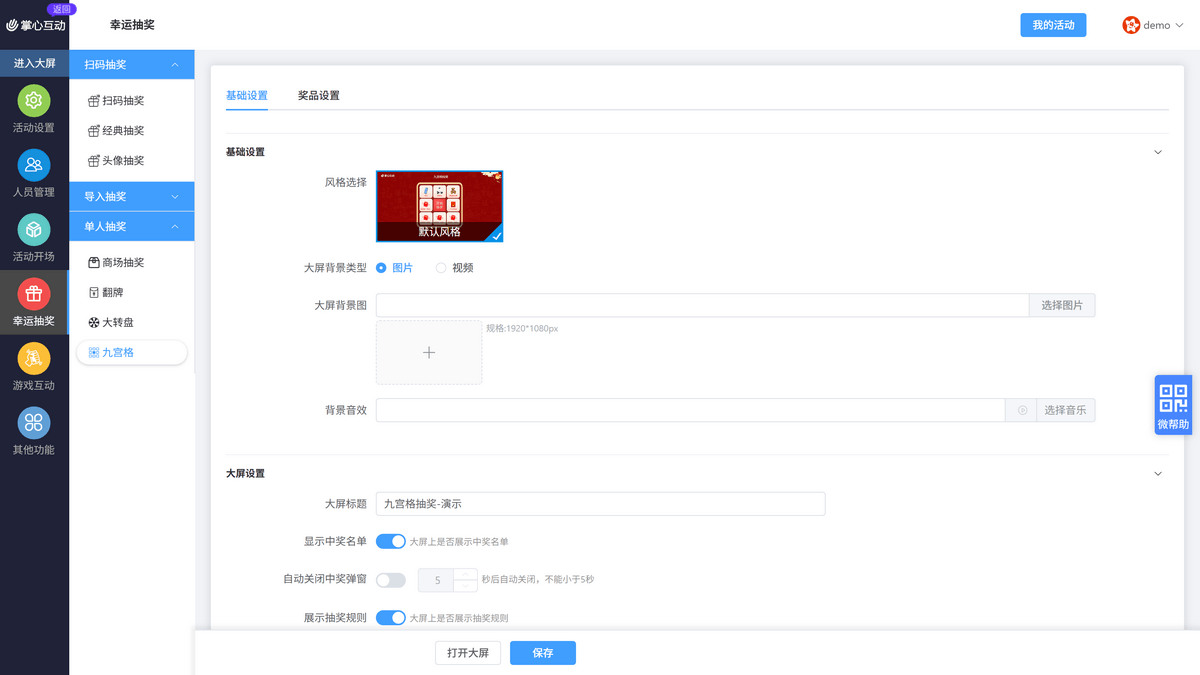
Task: Click the auto-close seconds stepper field
Action: (x=448, y=579)
